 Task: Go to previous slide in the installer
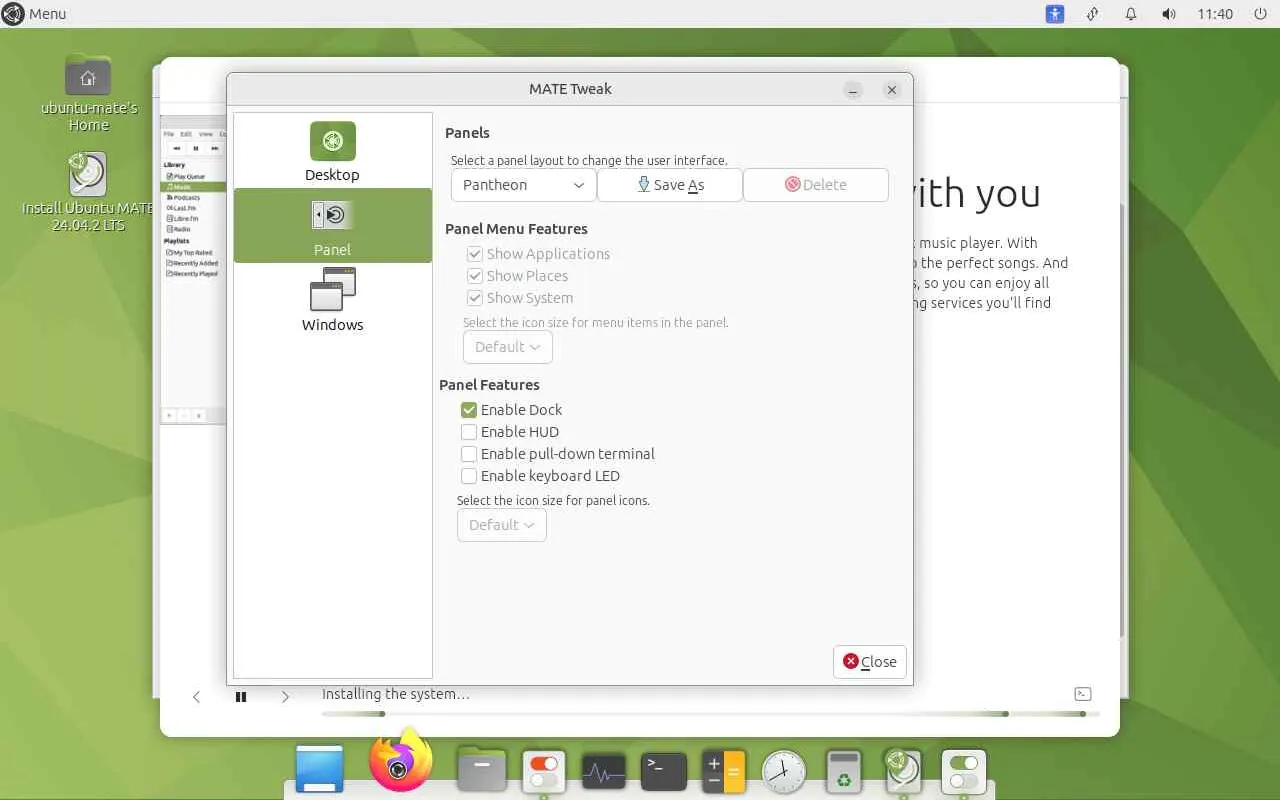coord(197,697)
